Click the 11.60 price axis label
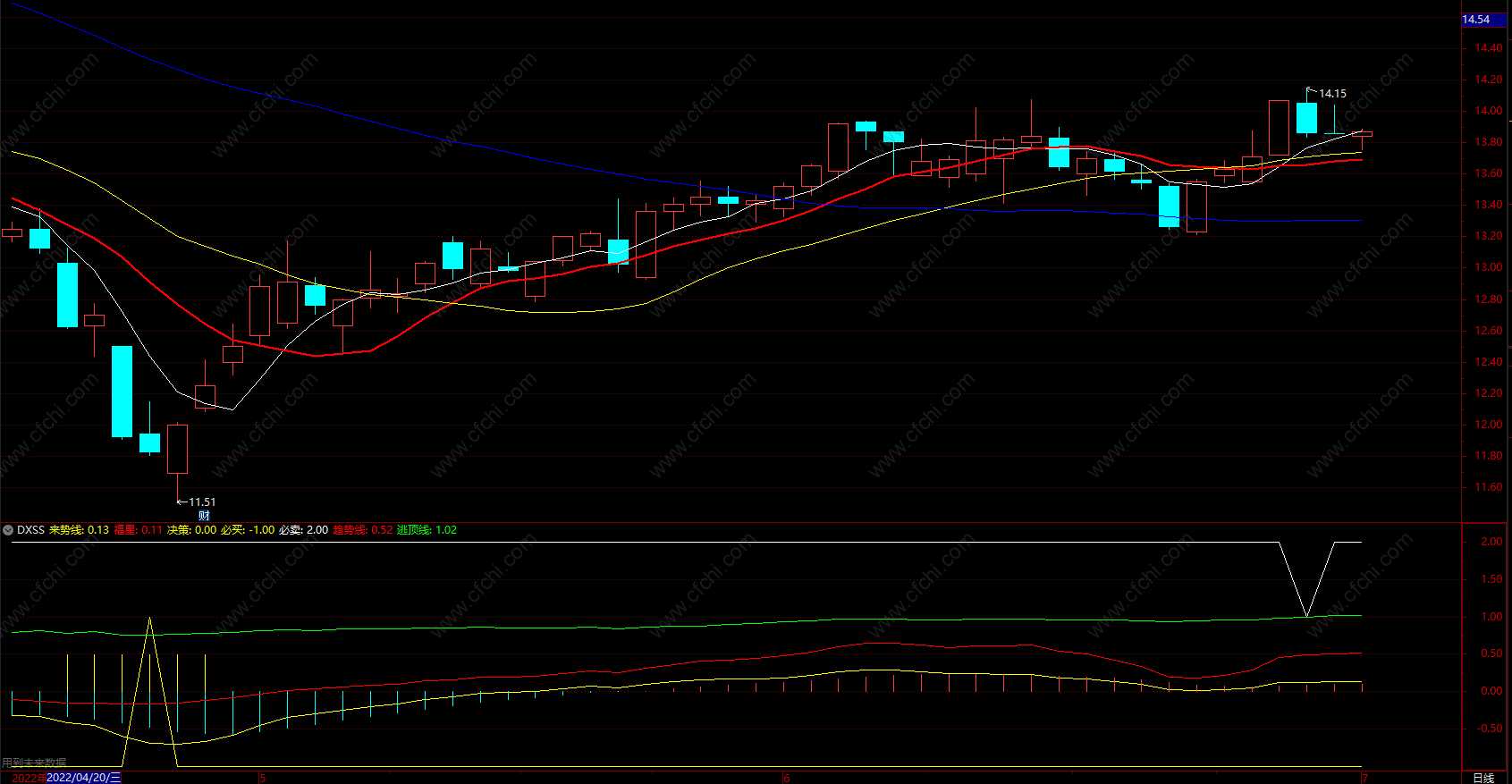Screen dimensions: 1512x784 (1489, 487)
